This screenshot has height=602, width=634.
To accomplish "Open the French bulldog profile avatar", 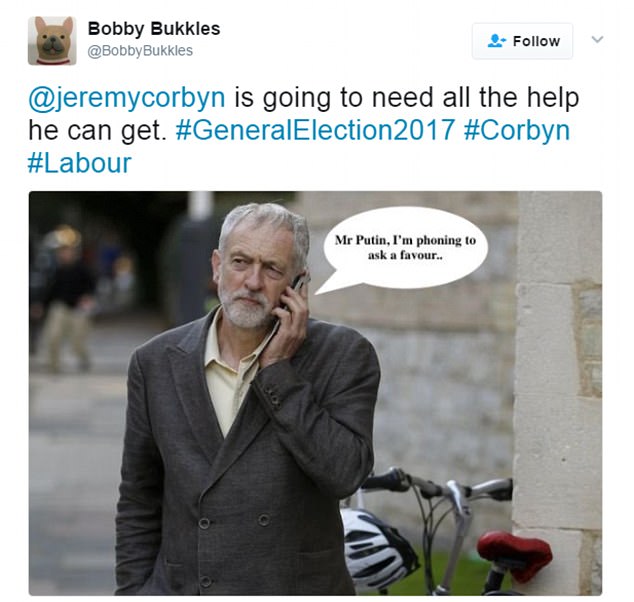I will 52,40.
